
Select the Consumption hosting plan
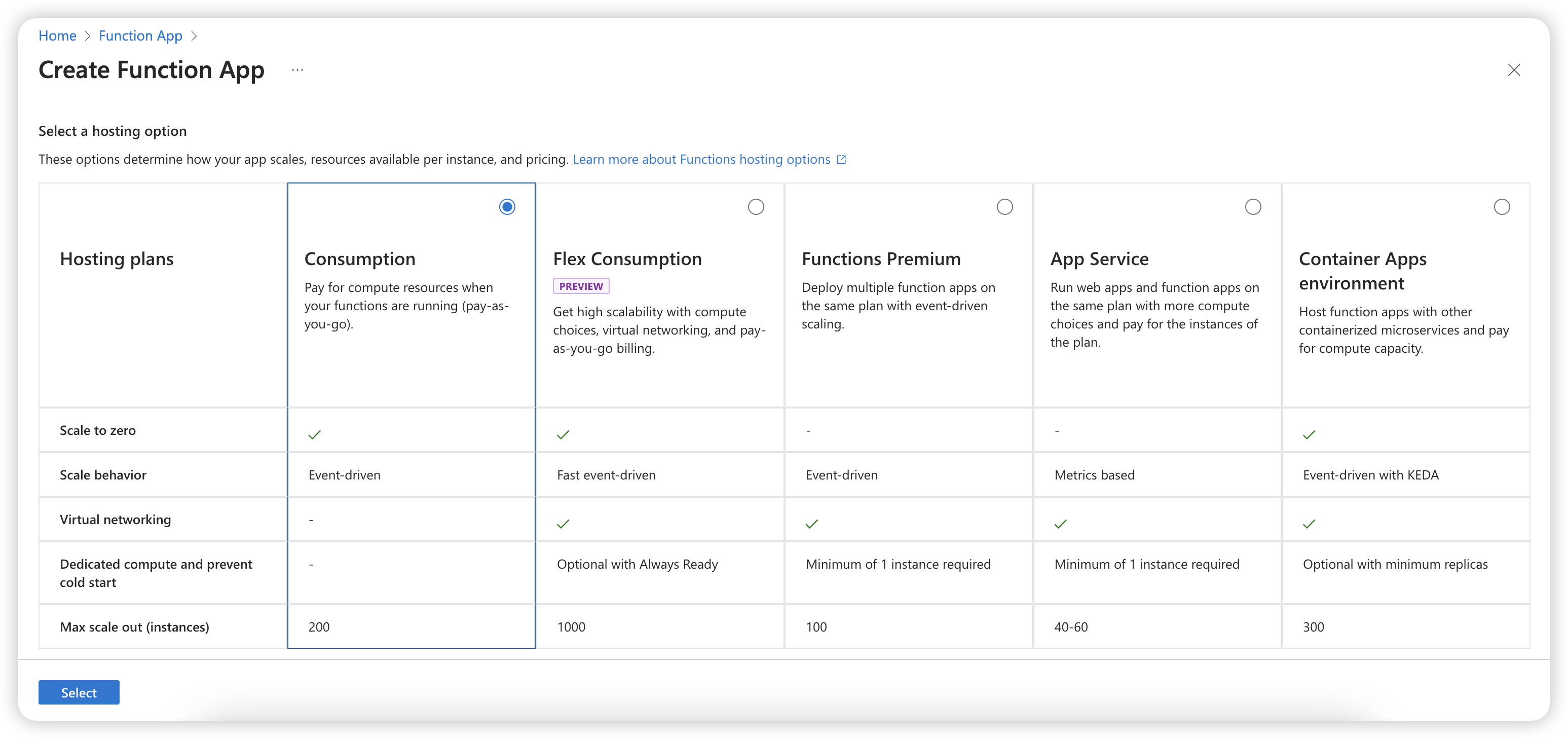[507, 206]
